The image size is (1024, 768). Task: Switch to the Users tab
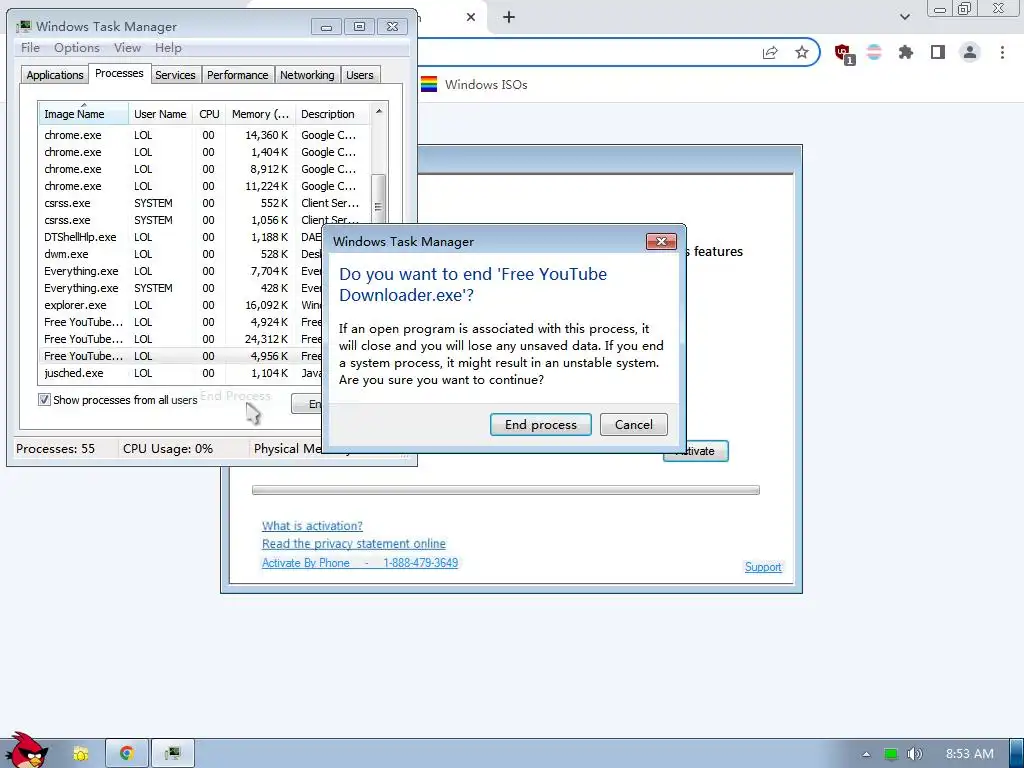coord(360,75)
